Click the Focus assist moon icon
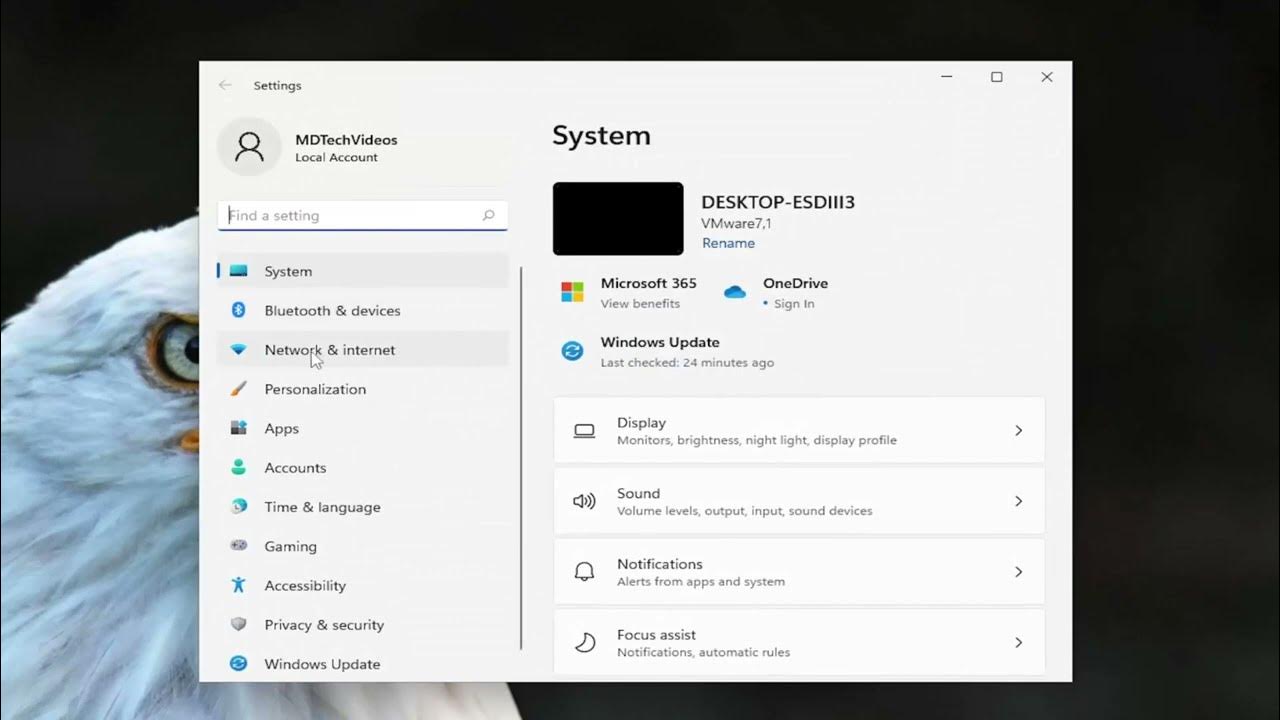This screenshot has width=1280, height=720. 584,642
